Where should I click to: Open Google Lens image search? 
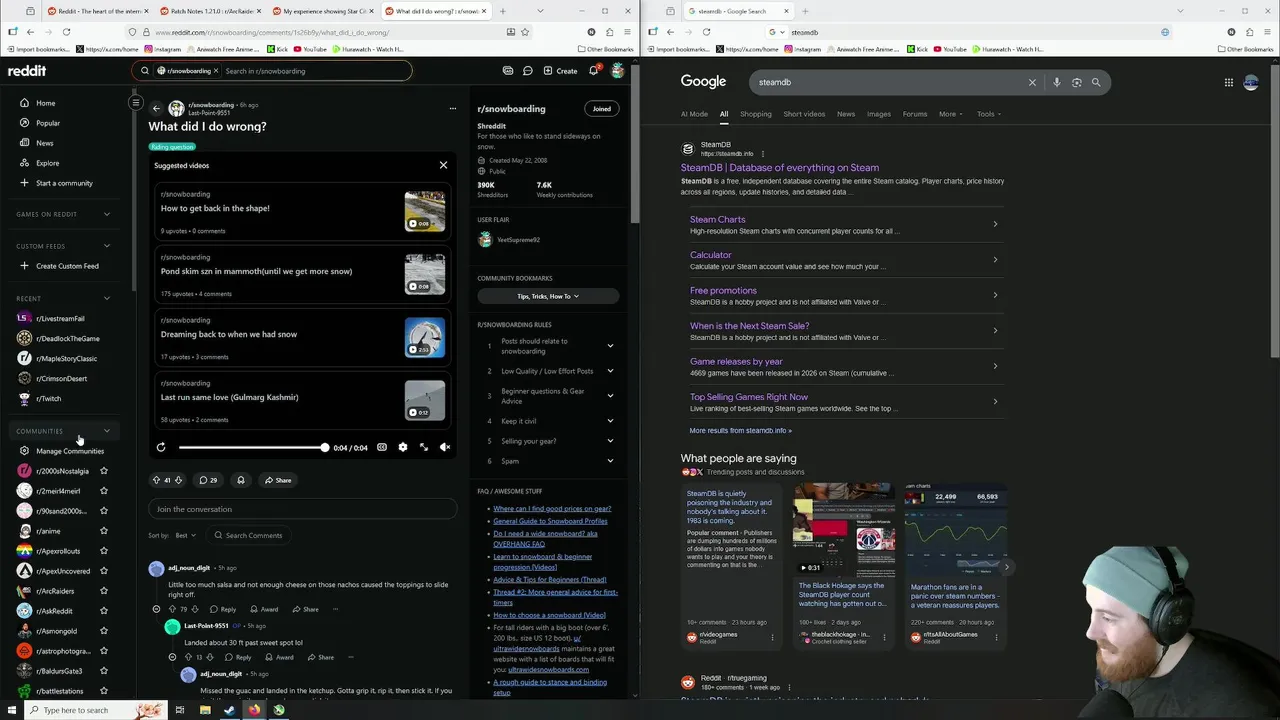coord(1076,82)
